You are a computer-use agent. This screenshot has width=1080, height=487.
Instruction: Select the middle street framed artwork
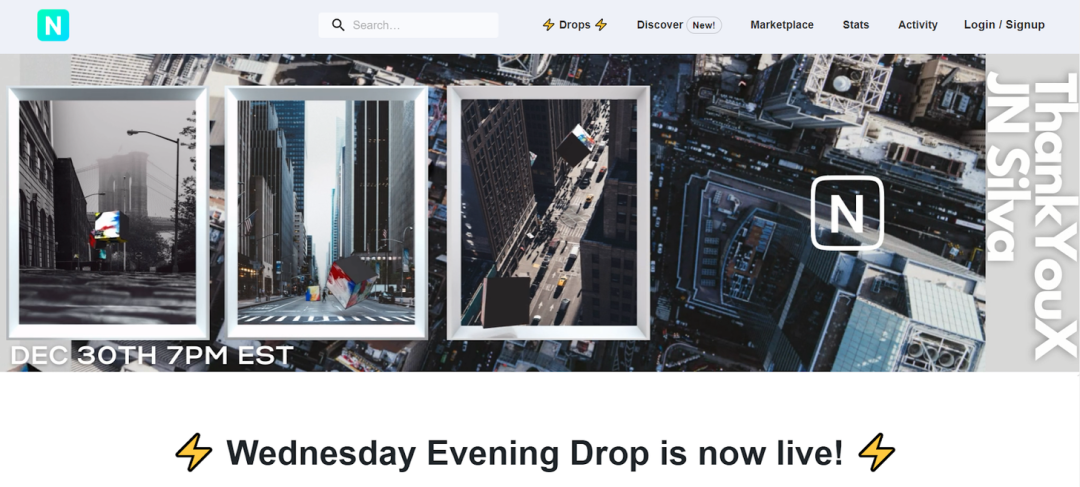(326, 212)
